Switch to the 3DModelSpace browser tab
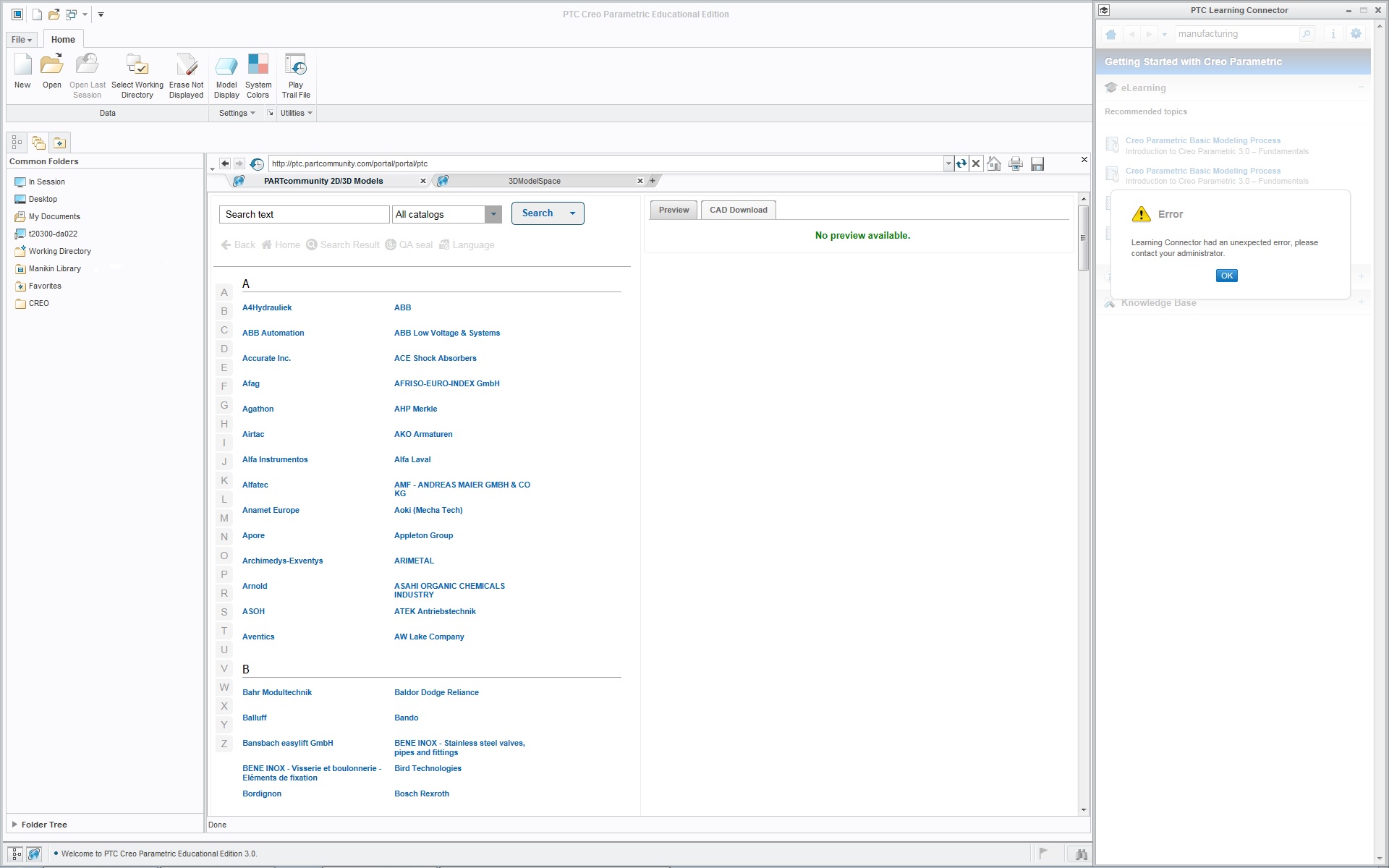 coord(534,182)
